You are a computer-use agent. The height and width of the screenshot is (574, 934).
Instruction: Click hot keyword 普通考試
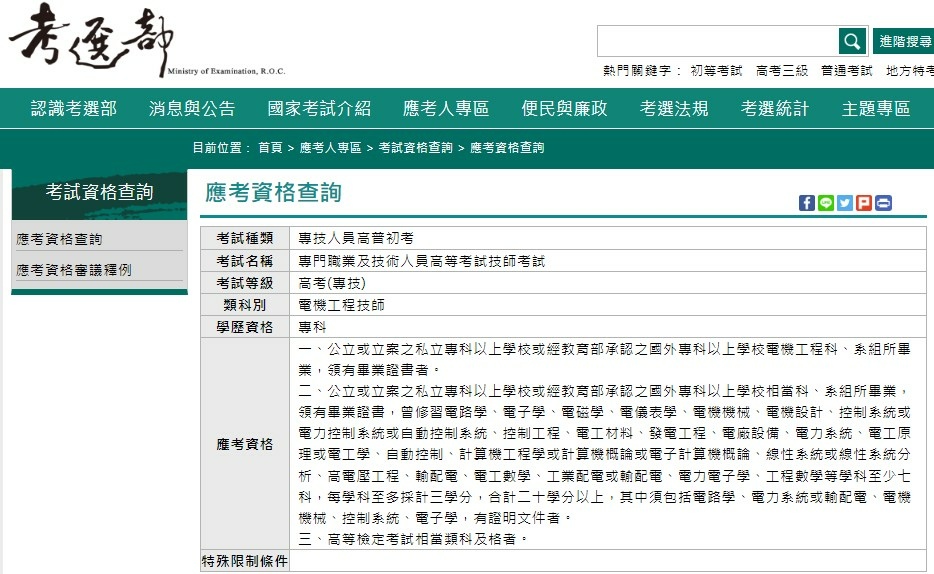coord(846,71)
